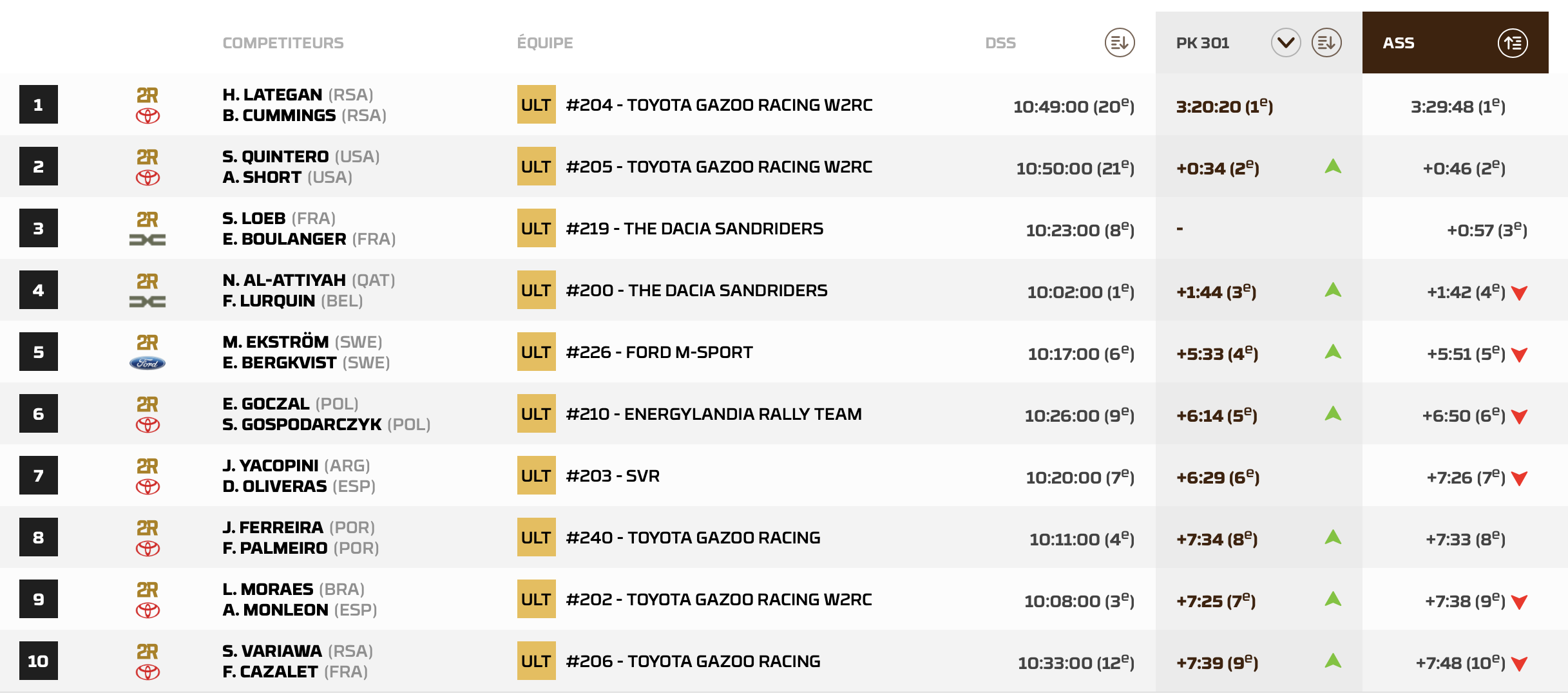The image size is (1568, 698).
Task: Select the ASS column header
Action: click(x=1399, y=43)
